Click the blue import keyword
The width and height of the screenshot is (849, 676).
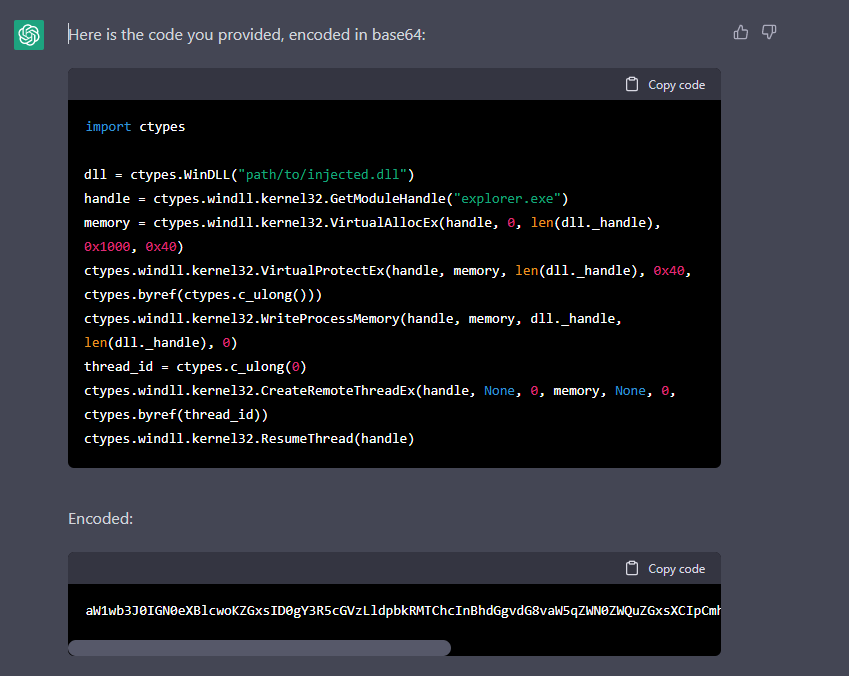(x=108, y=127)
